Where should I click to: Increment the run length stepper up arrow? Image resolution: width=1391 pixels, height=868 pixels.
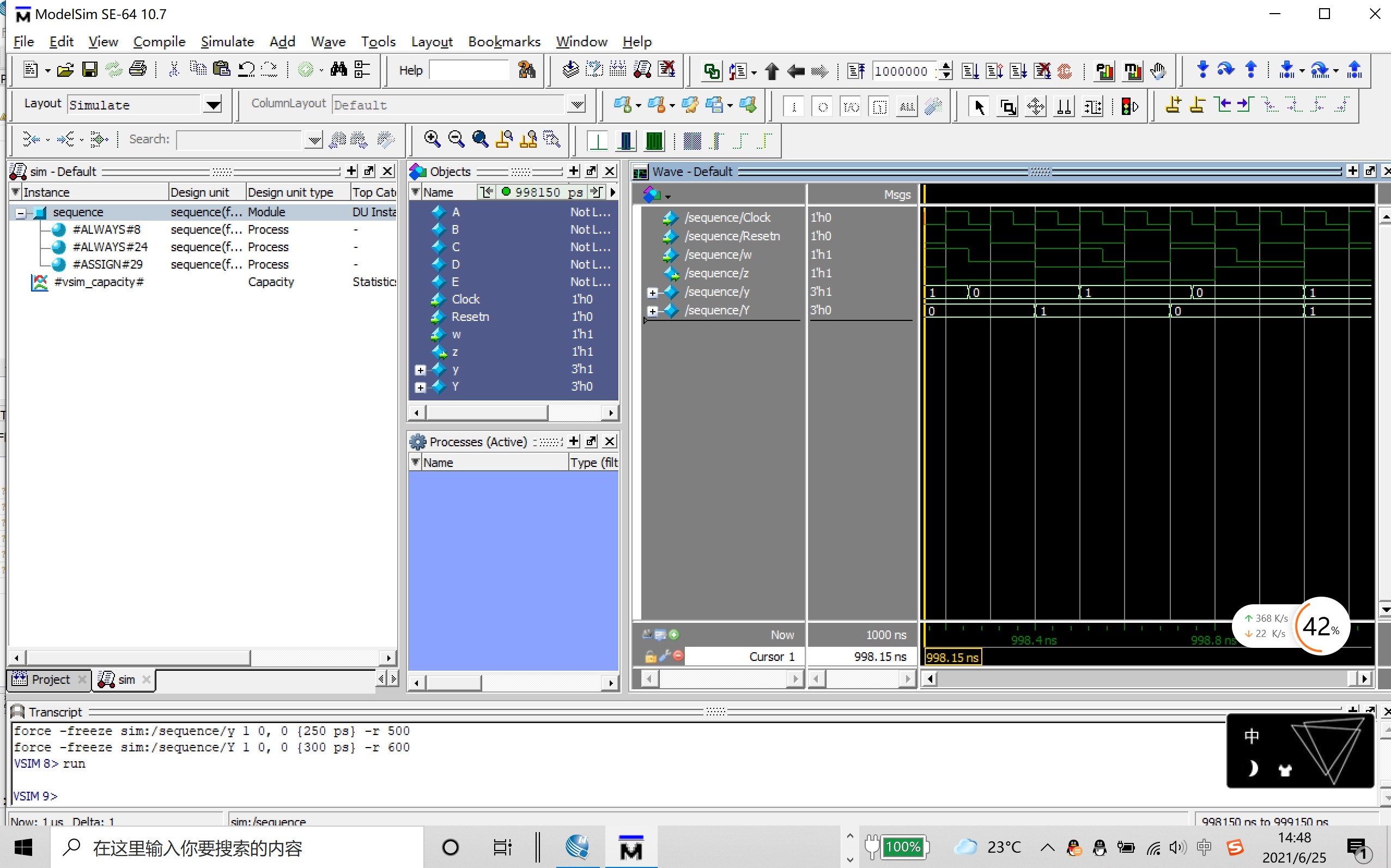pyautogui.click(x=945, y=66)
